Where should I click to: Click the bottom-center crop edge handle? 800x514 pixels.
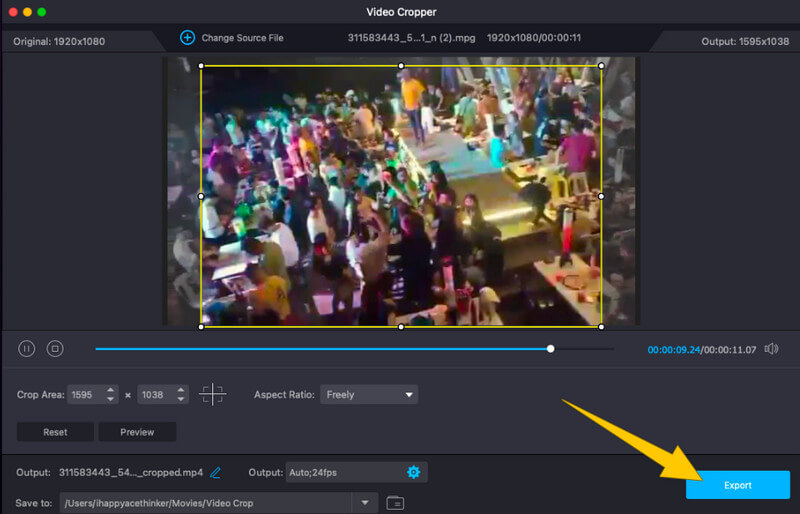click(x=401, y=327)
